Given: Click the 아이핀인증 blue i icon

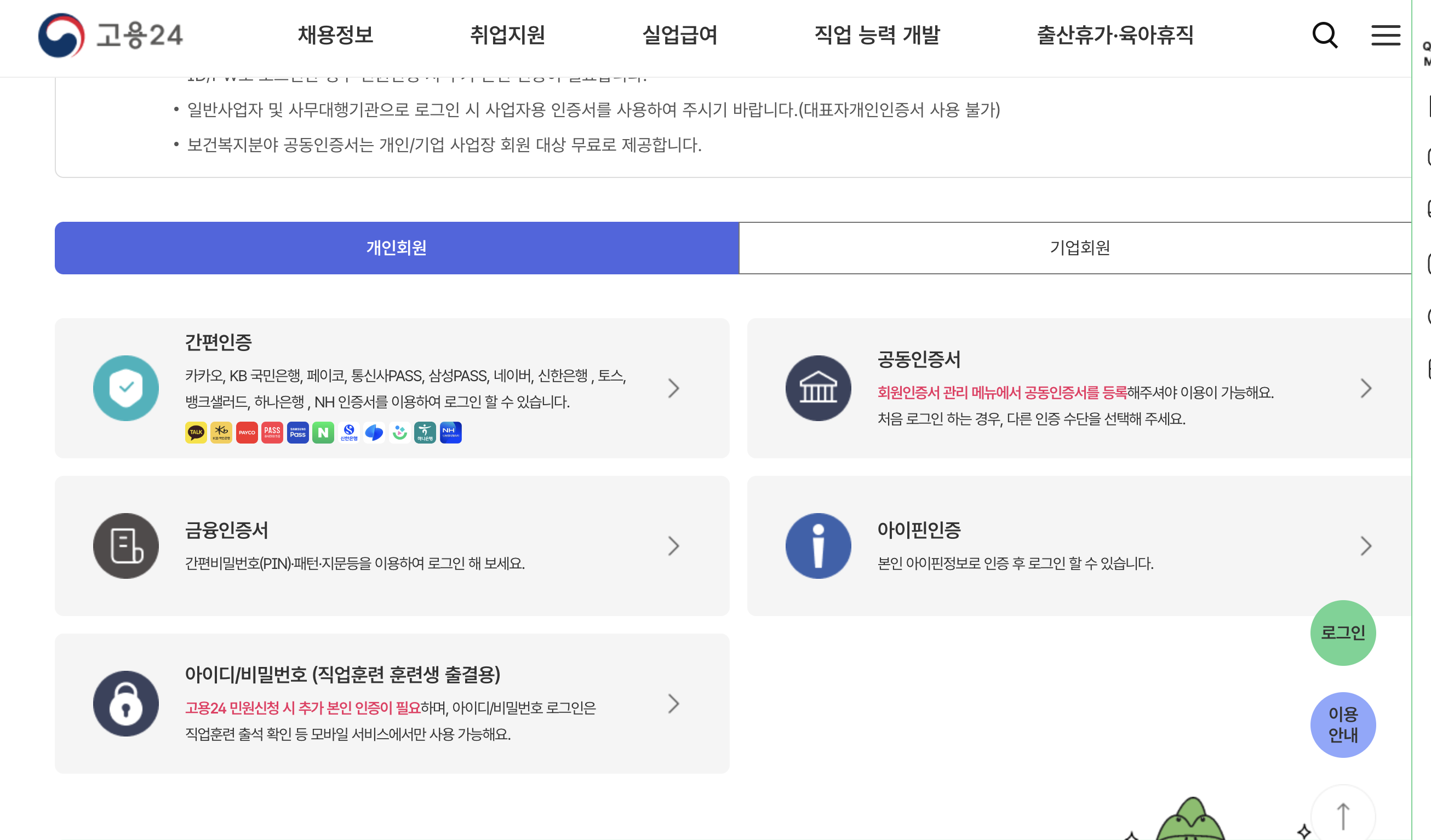Looking at the screenshot, I should point(818,546).
